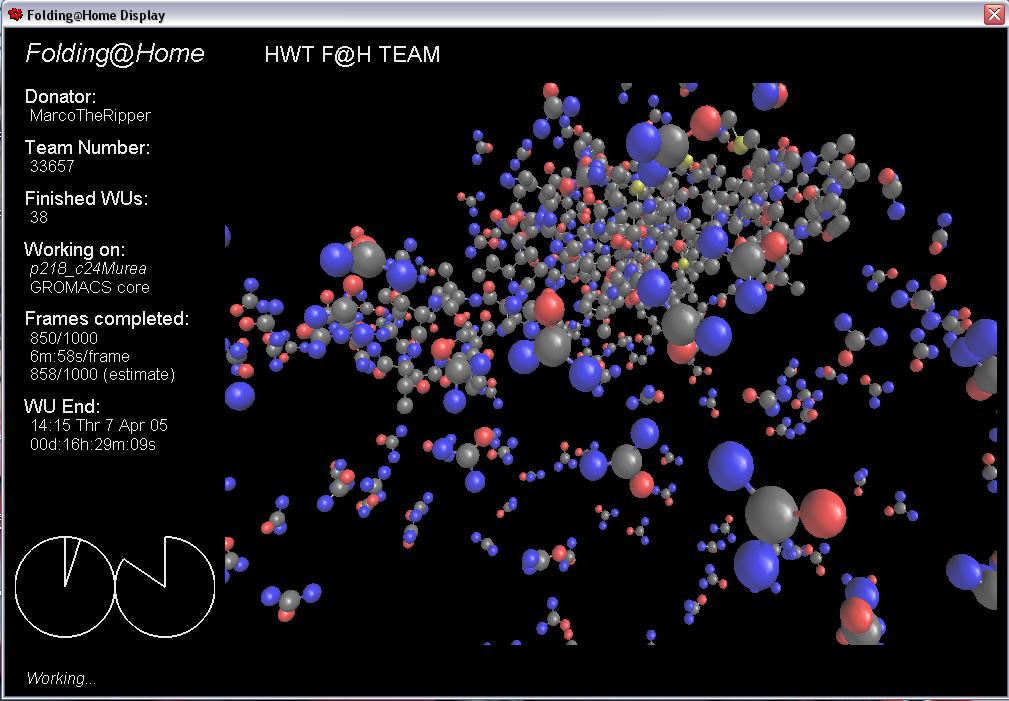
Task: Click the 6m:58s/frame timing text
Action: [x=80, y=356]
